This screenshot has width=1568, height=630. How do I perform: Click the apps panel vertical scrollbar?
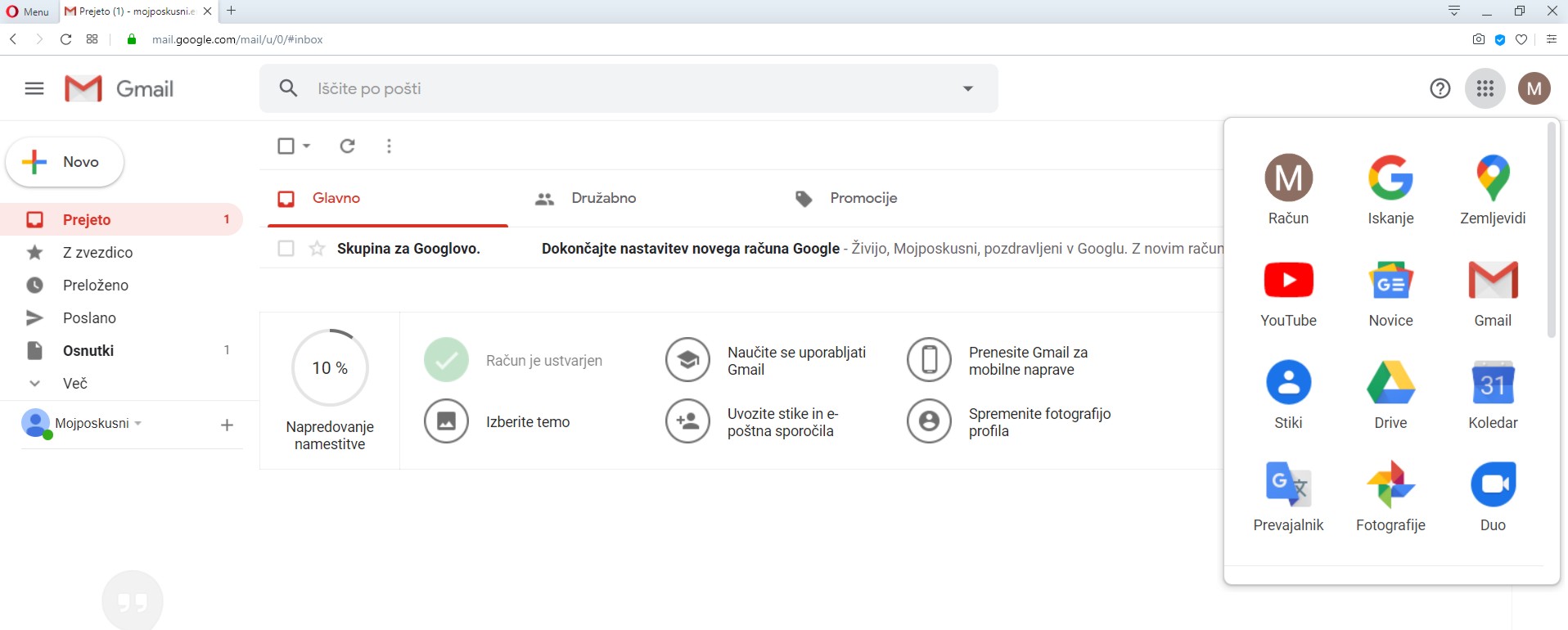pos(1551,229)
